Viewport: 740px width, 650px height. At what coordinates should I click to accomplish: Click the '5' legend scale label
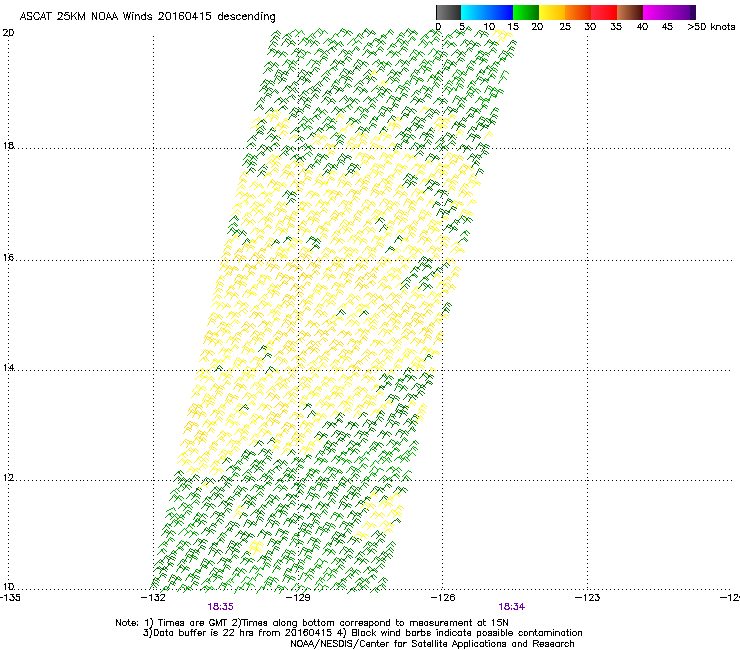pos(462,27)
